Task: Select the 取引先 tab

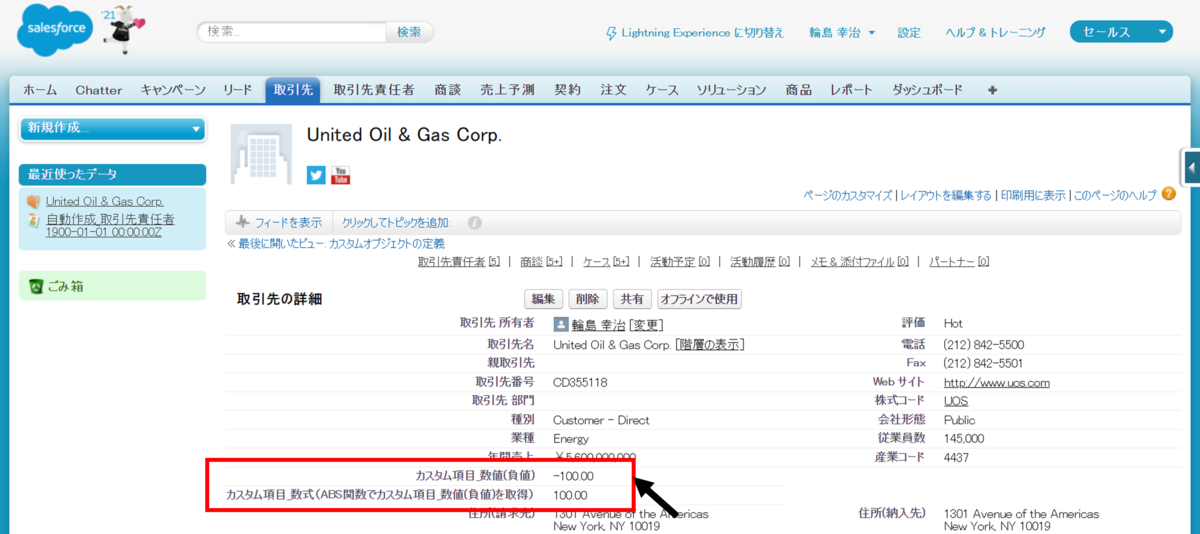Action: (293, 90)
